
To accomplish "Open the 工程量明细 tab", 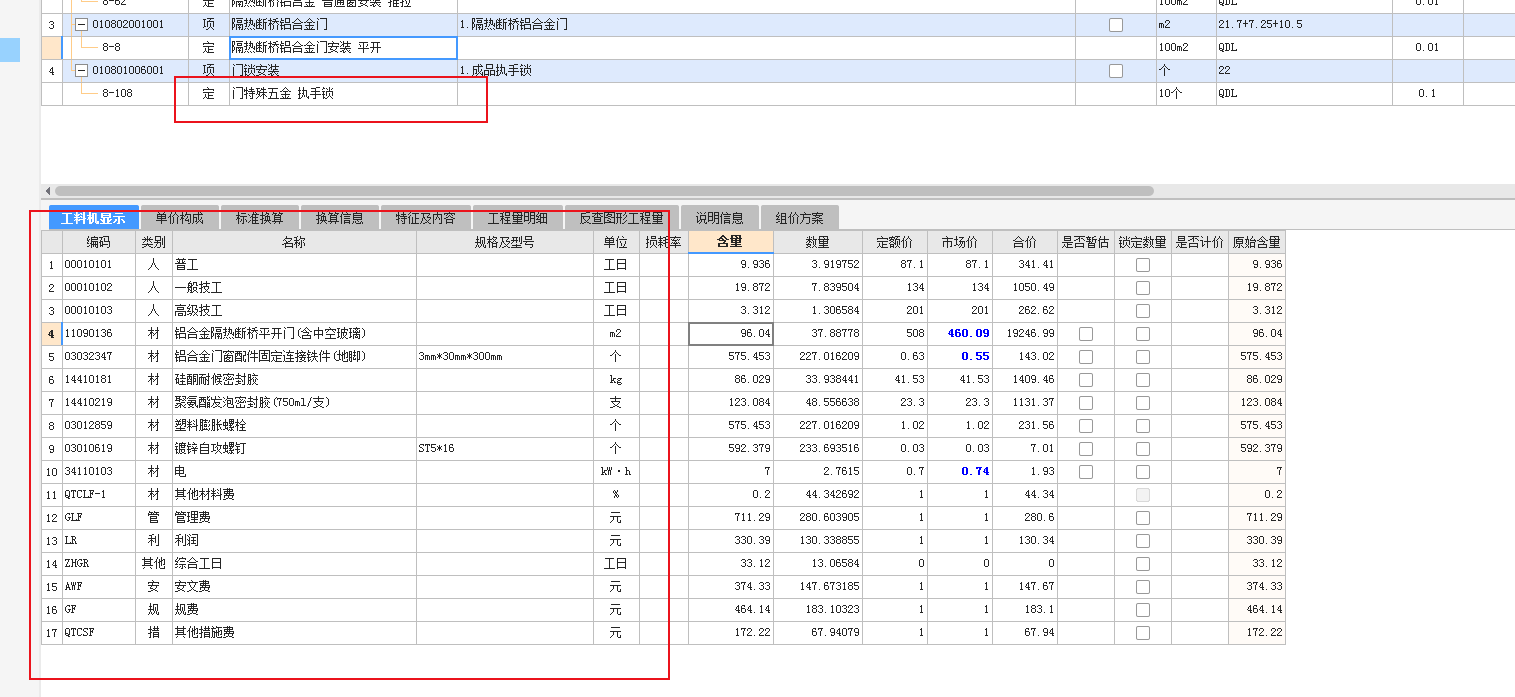I will click(517, 218).
